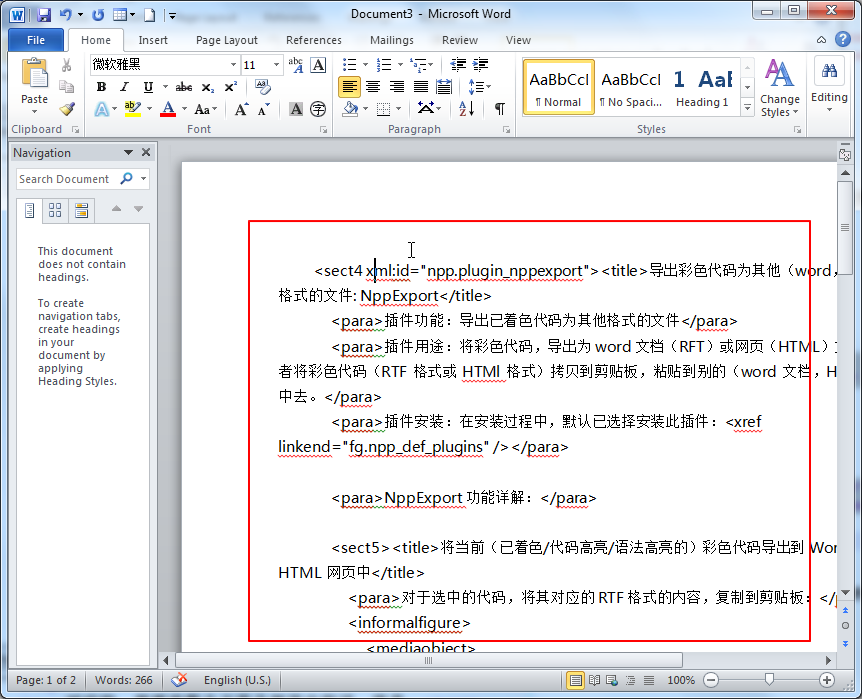Click the Show/Hide paragraph marks icon
The image size is (862, 699).
tap(499, 109)
